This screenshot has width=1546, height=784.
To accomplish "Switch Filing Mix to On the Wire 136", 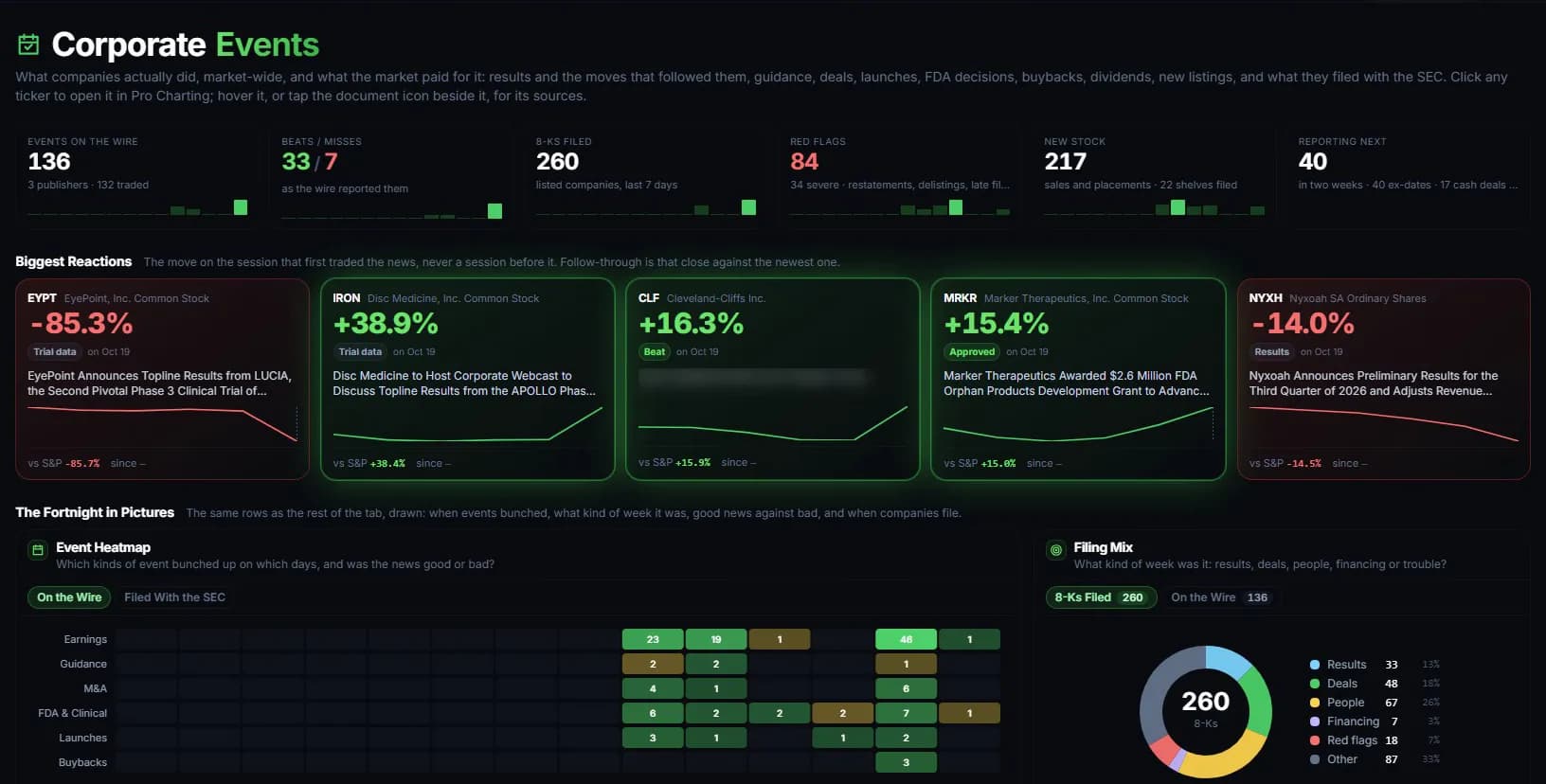I will coord(1219,597).
